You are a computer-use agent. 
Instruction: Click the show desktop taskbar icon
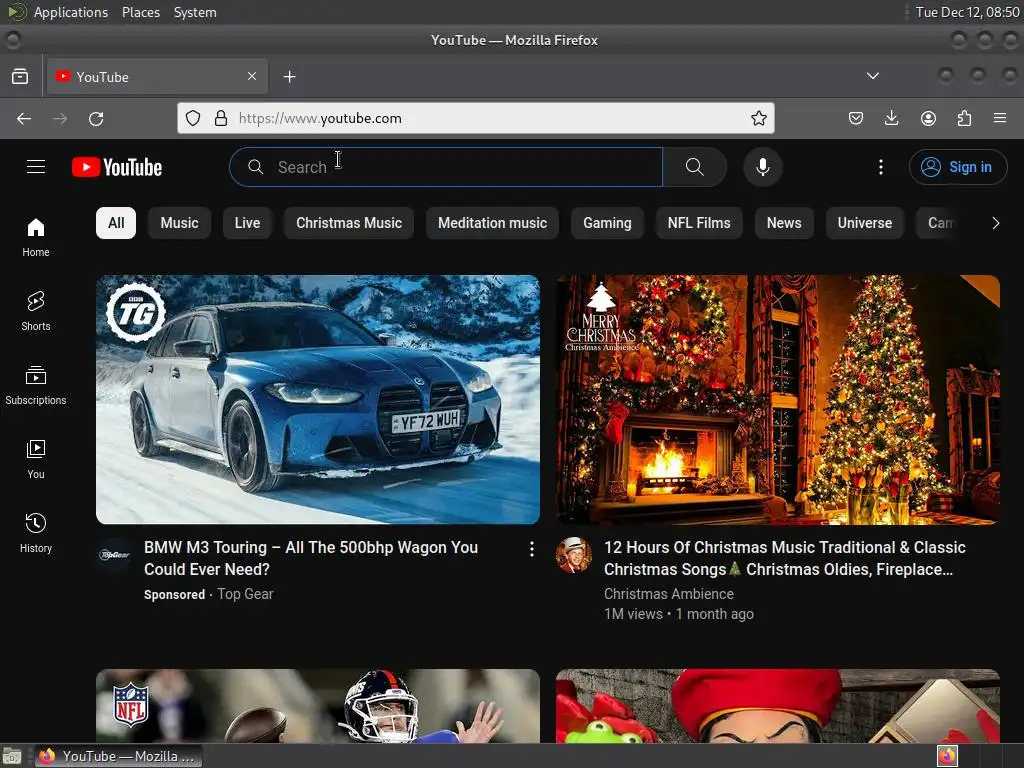tap(12, 756)
